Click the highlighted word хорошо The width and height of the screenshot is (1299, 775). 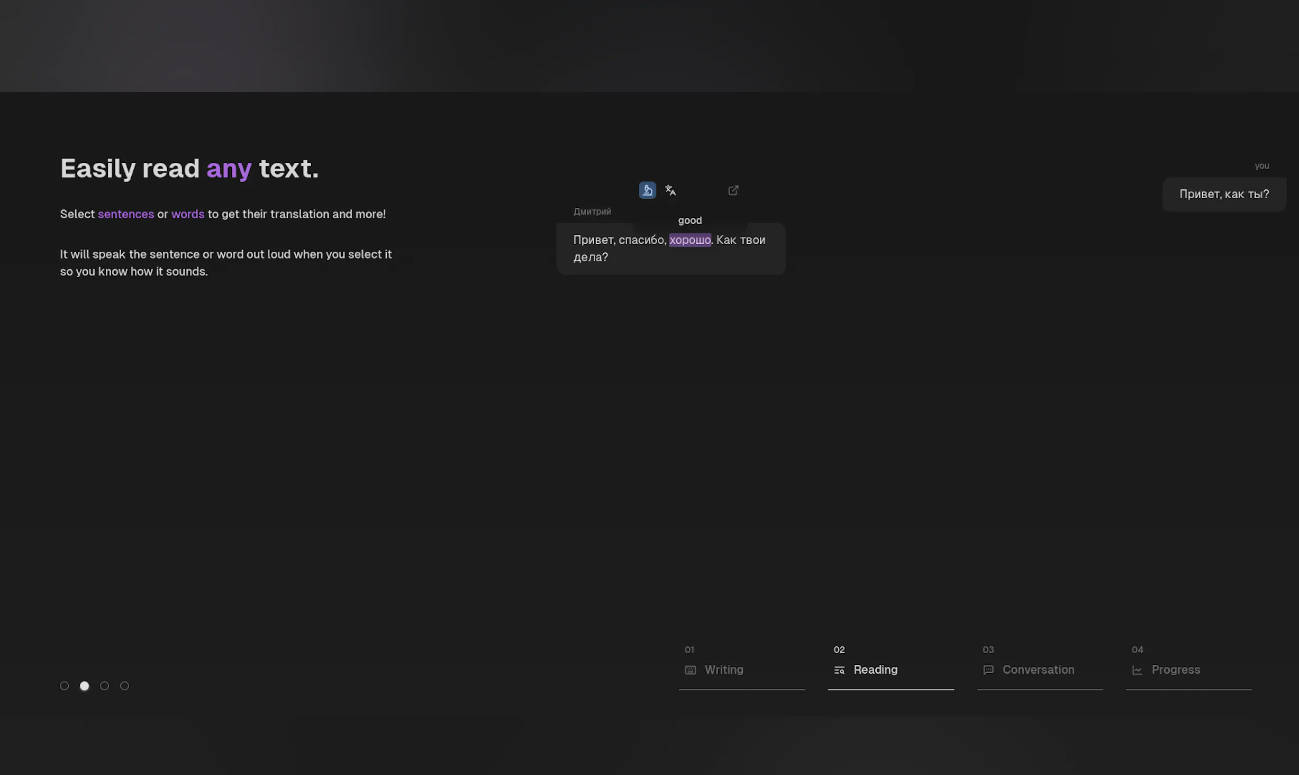(x=690, y=240)
